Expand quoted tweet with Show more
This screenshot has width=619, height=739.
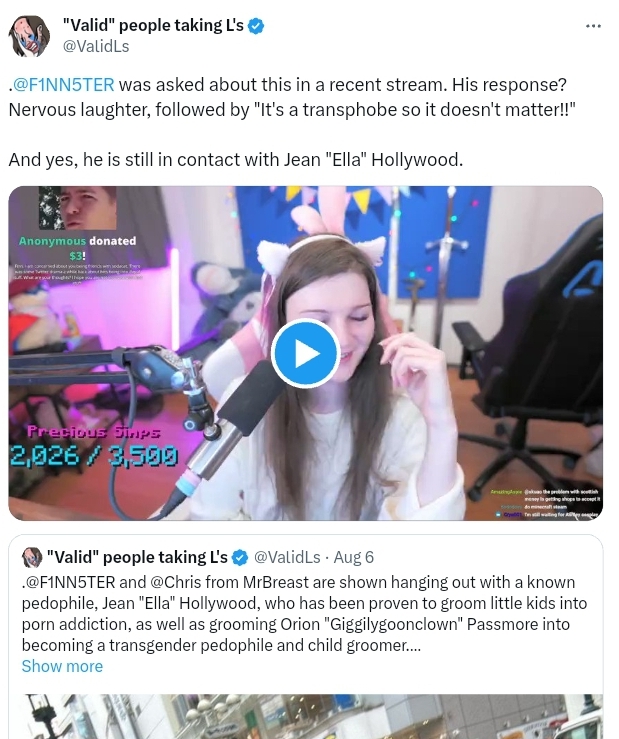tap(62, 666)
